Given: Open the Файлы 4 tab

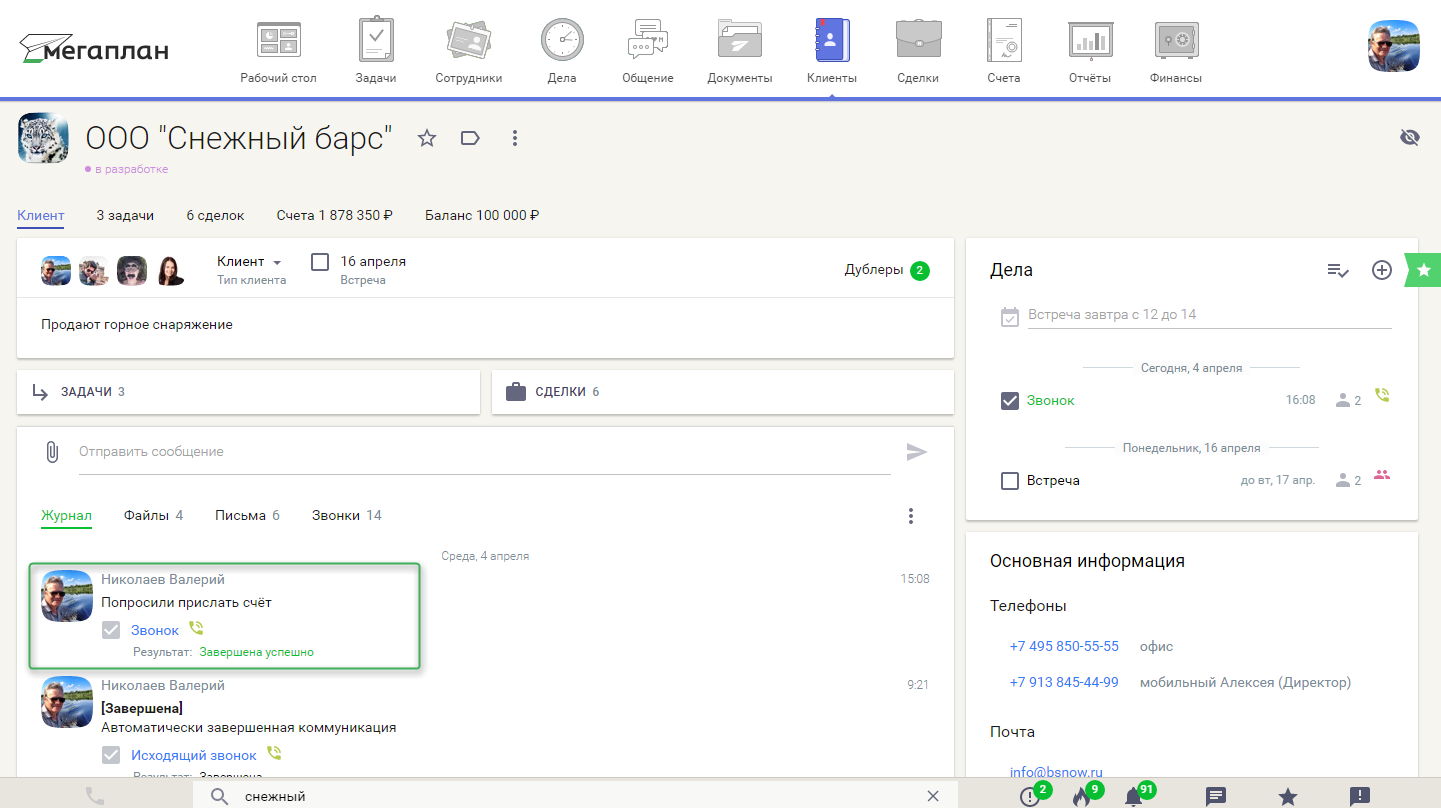Looking at the screenshot, I should pyautogui.click(x=153, y=516).
